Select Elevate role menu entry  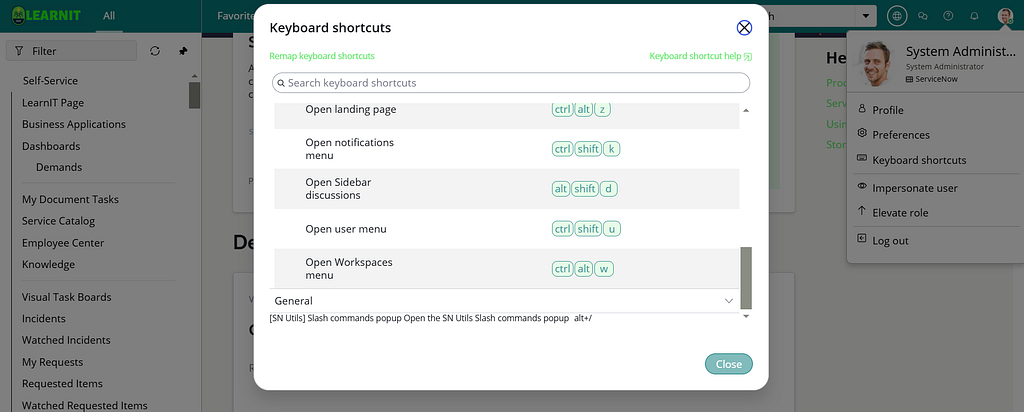tap(900, 213)
